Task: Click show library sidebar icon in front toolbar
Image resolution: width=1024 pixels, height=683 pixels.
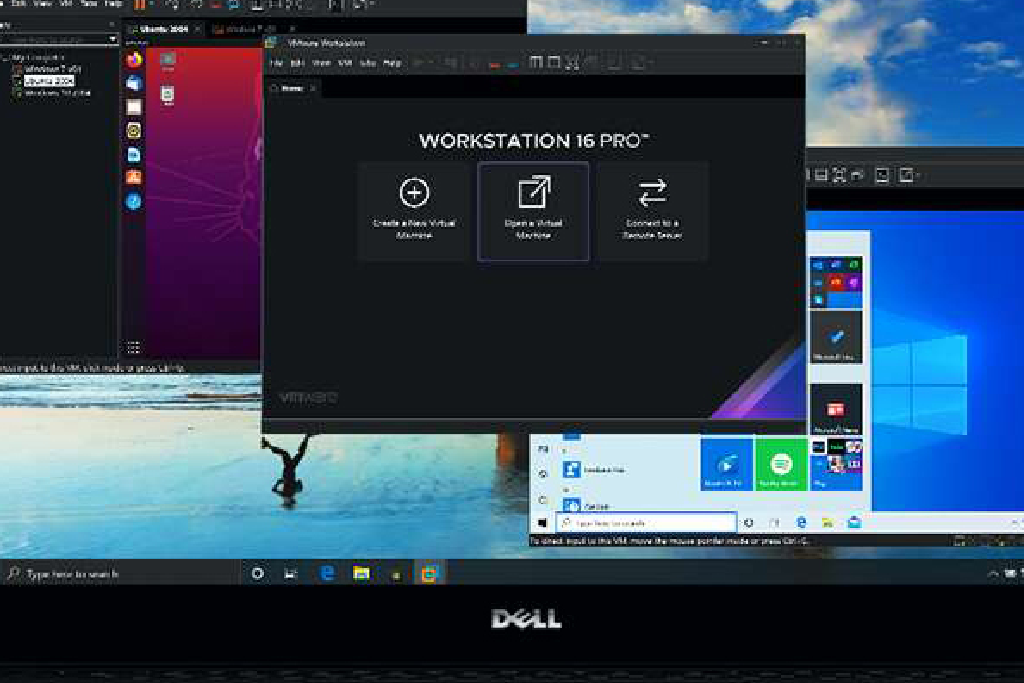Action: click(536, 63)
